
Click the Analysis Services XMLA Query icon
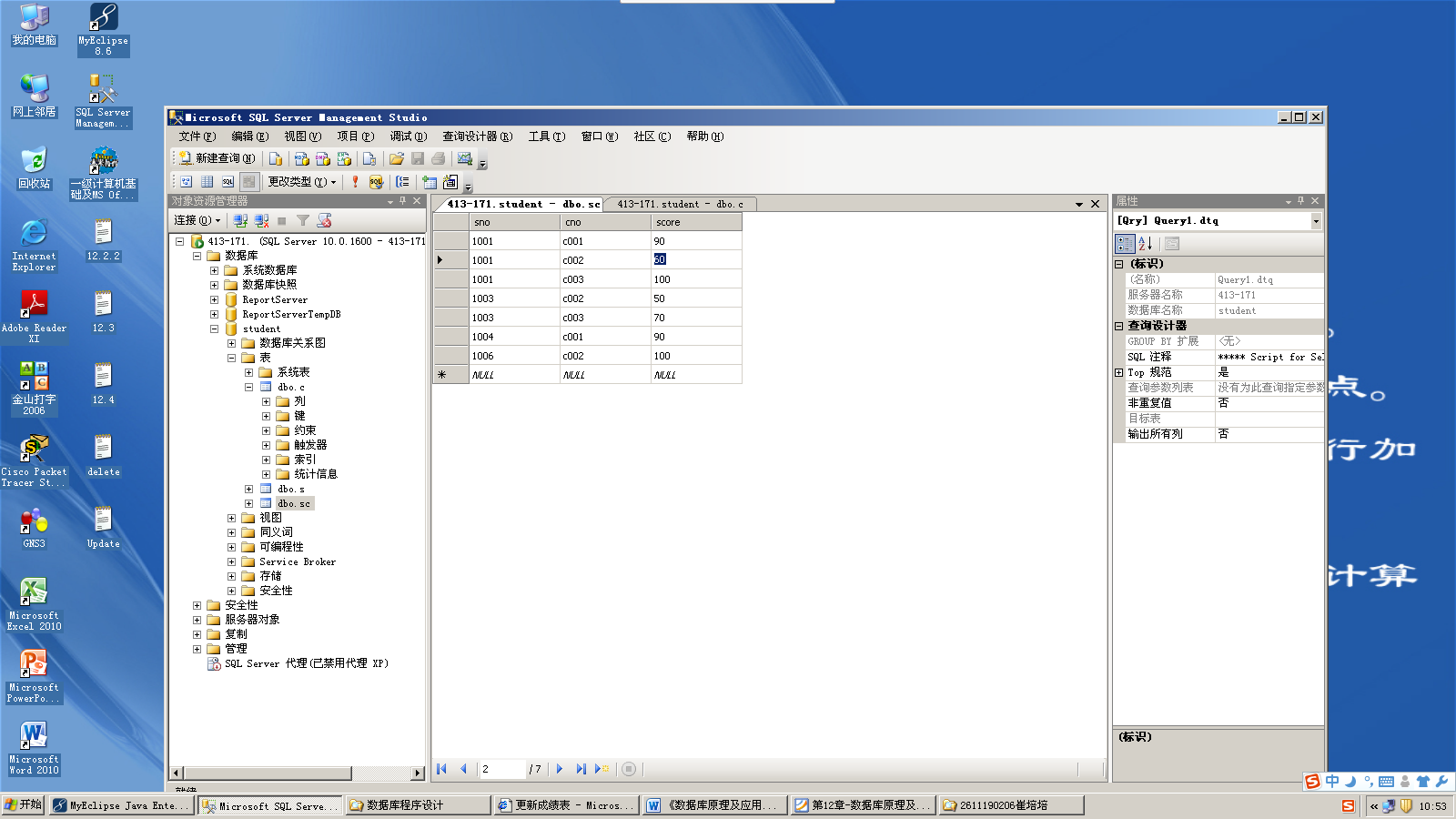tap(344, 158)
